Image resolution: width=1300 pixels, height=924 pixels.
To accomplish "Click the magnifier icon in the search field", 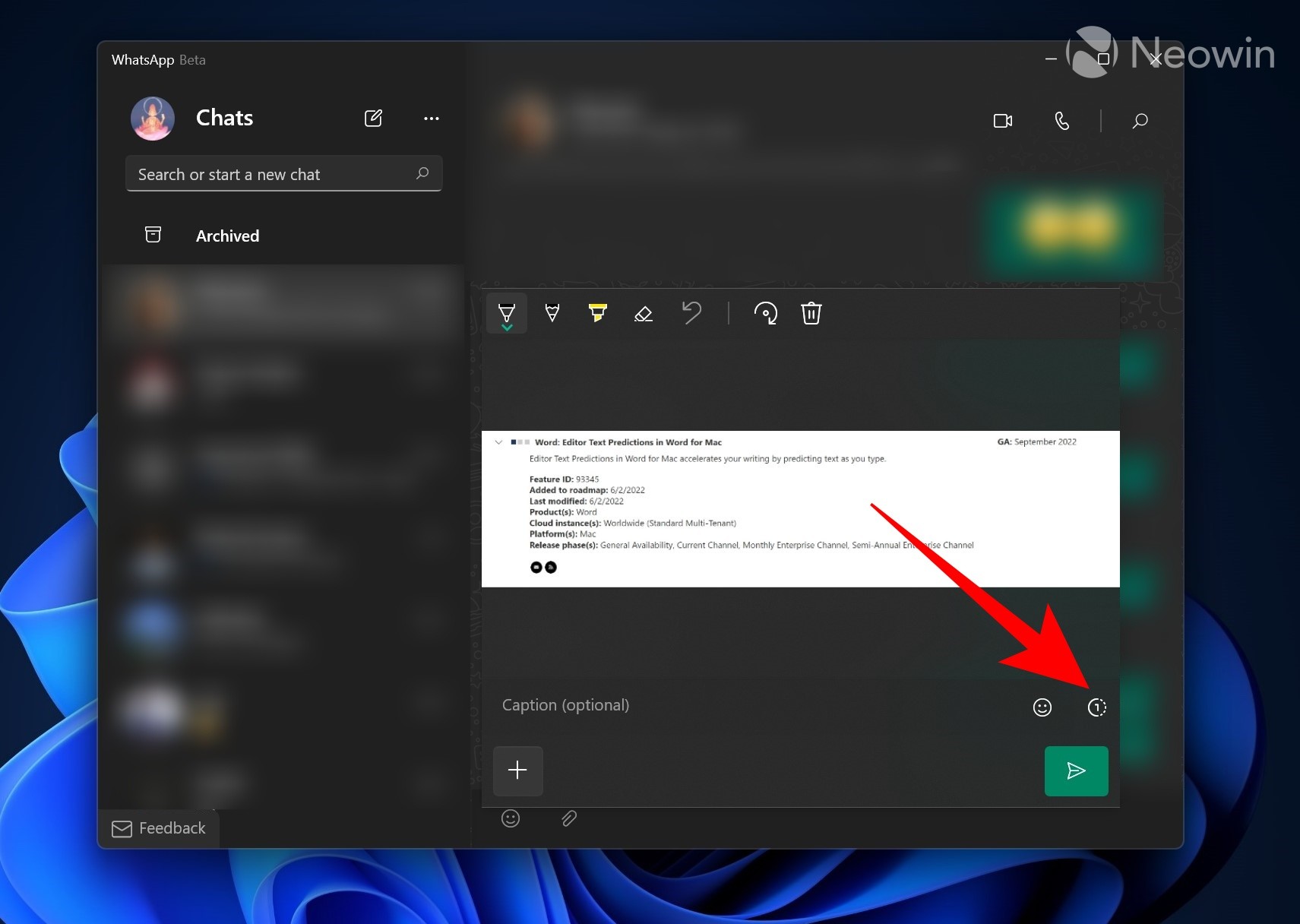I will tap(422, 173).
